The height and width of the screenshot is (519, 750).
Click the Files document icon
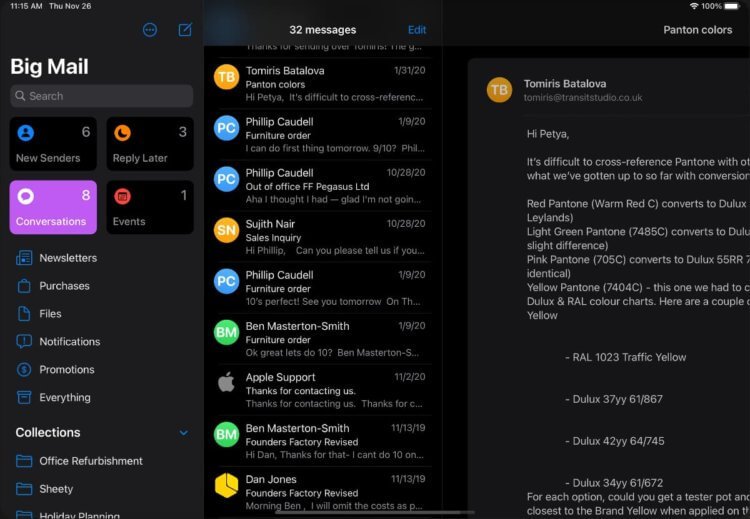point(24,314)
